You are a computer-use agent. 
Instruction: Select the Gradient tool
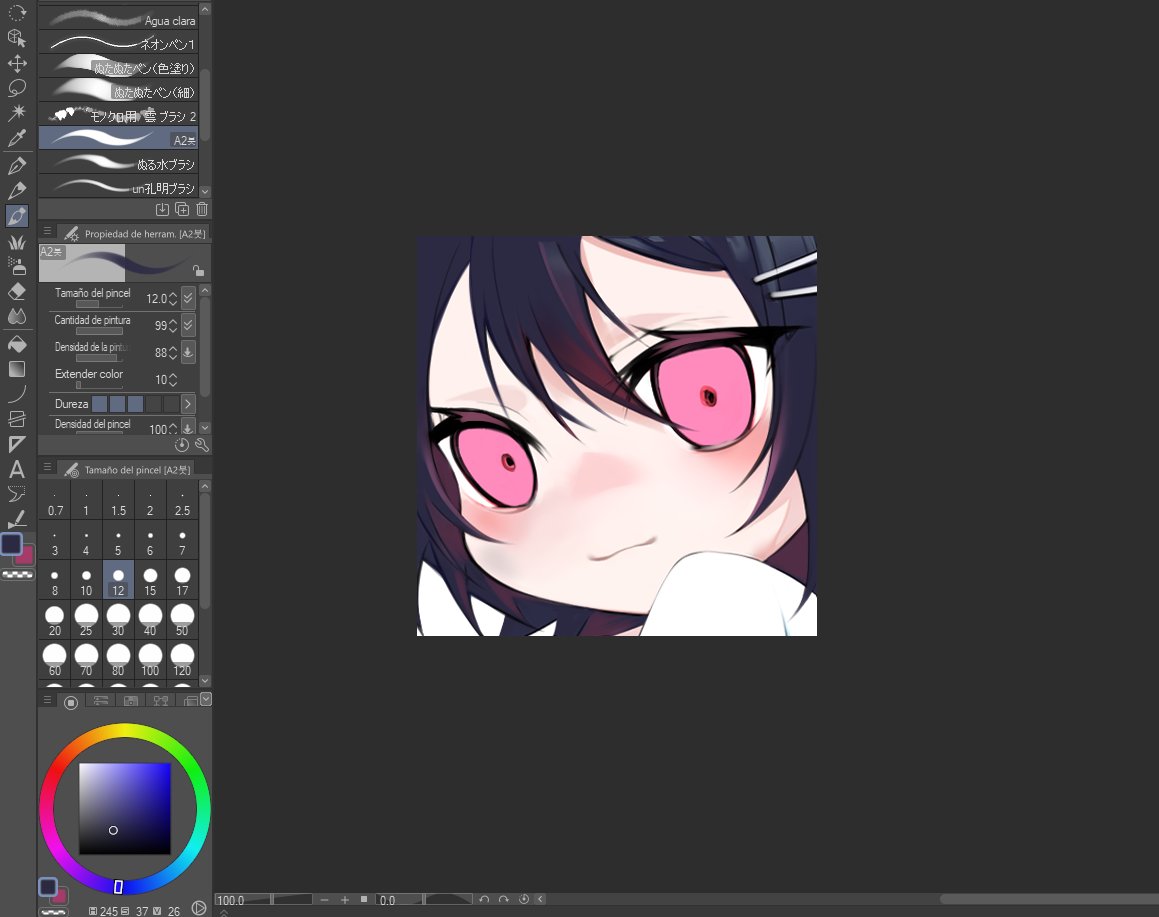[16, 369]
